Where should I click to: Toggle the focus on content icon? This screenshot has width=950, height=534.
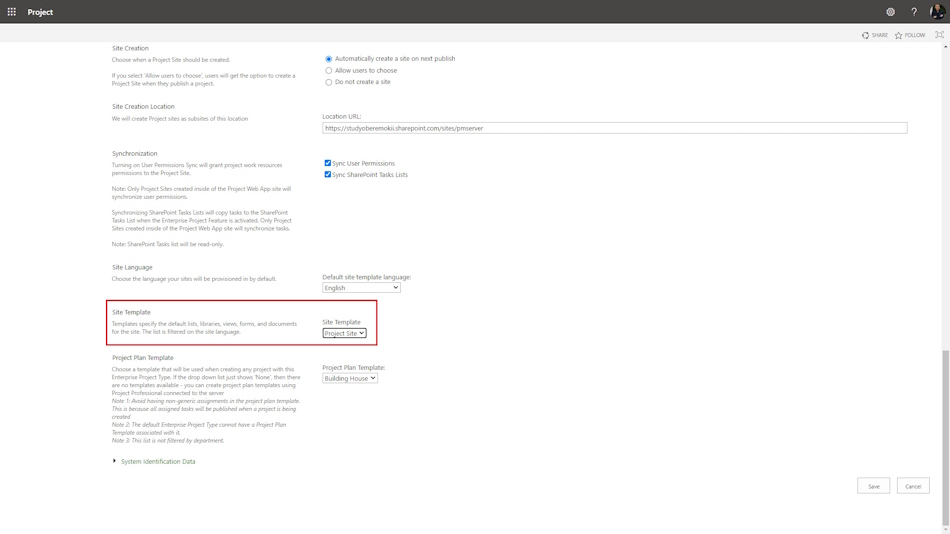(939, 35)
